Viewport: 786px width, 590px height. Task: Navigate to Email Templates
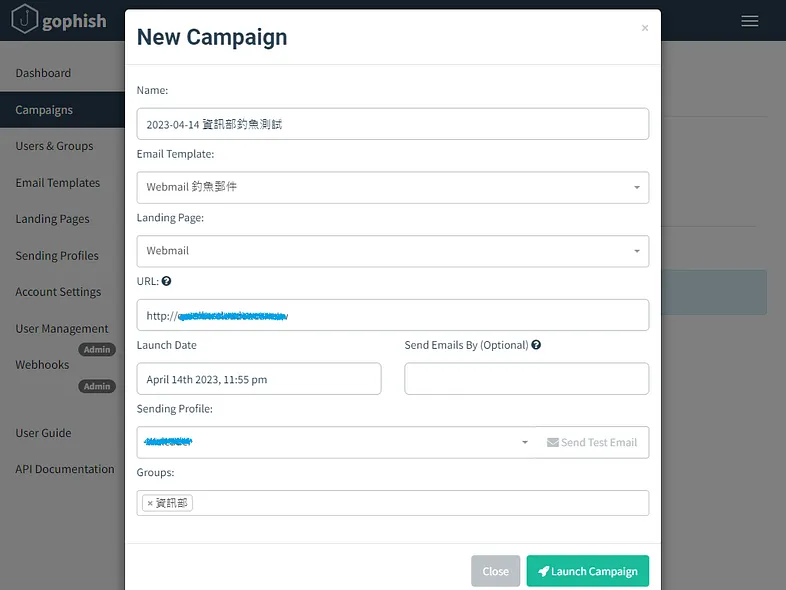tap(58, 183)
